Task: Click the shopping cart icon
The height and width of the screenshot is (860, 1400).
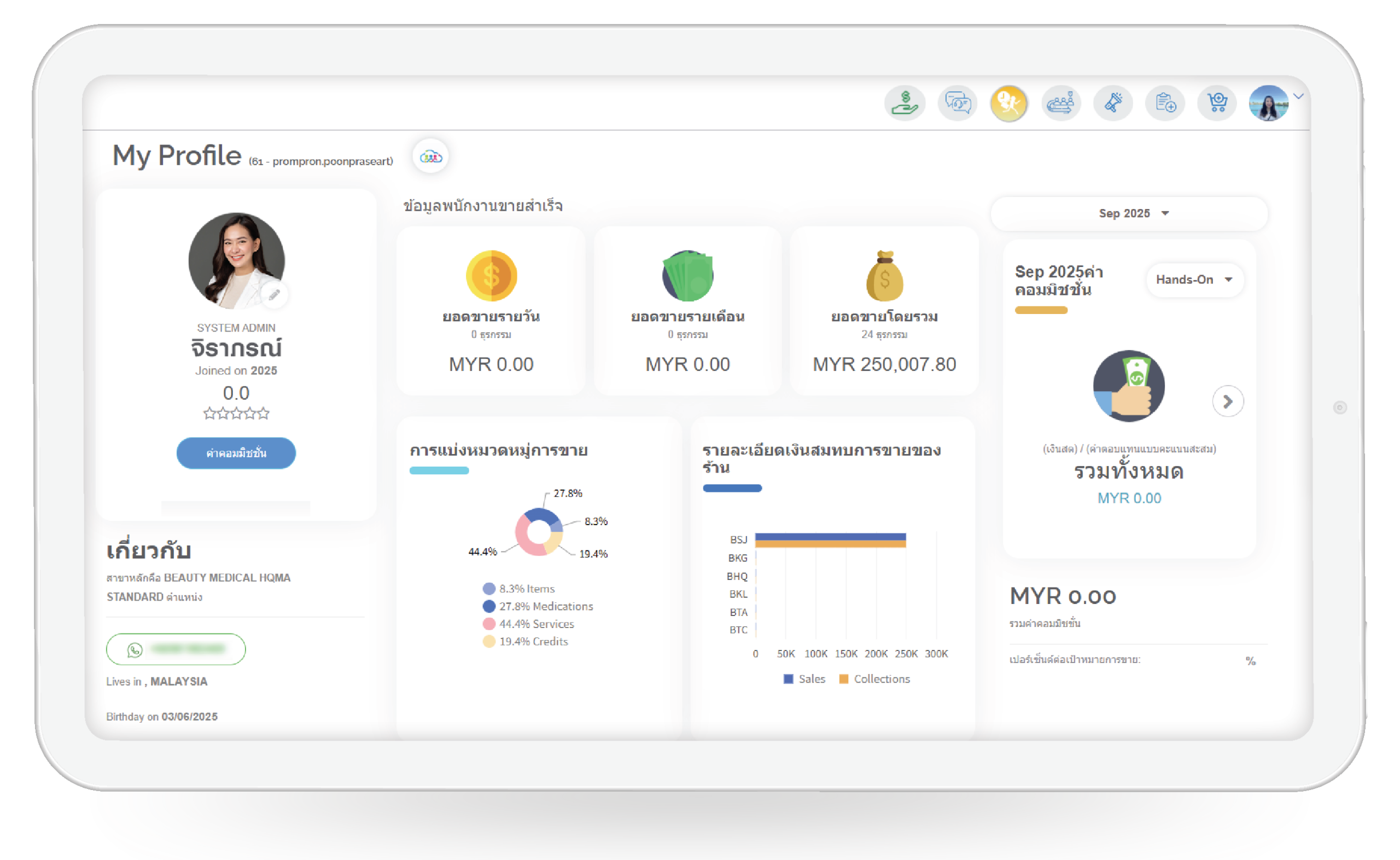Action: click(x=1217, y=103)
